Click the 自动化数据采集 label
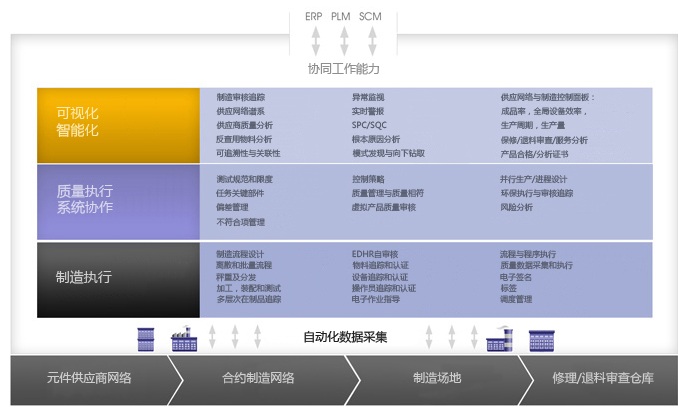678x408 pixels. (x=345, y=337)
